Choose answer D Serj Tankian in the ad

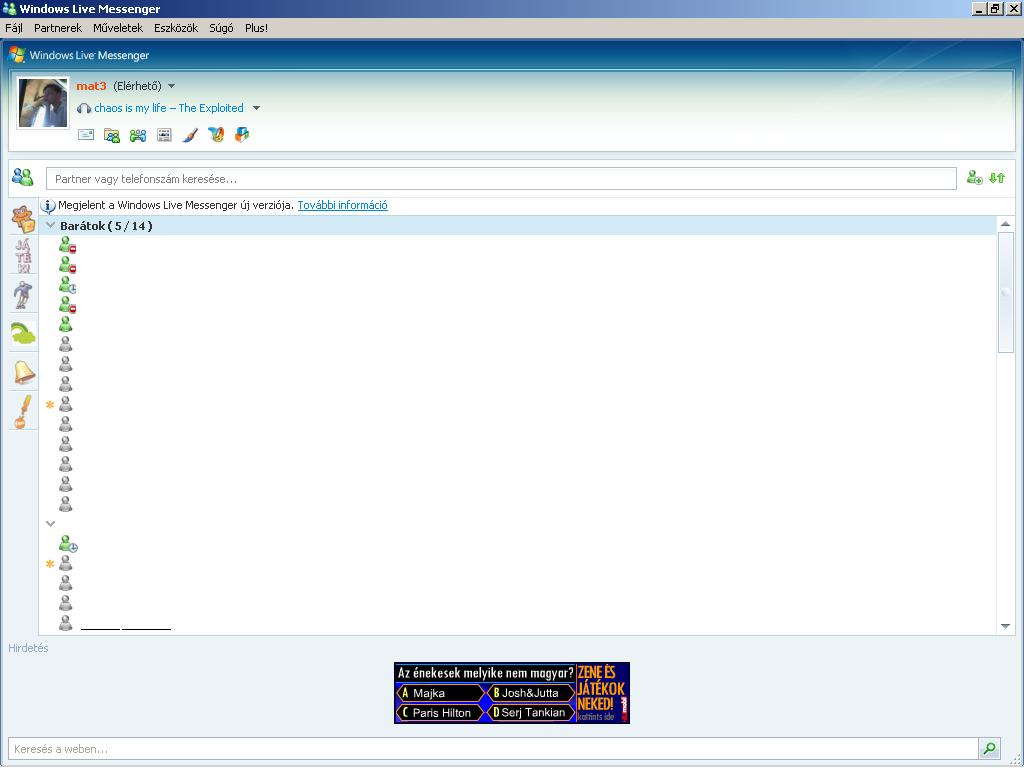tap(530, 712)
